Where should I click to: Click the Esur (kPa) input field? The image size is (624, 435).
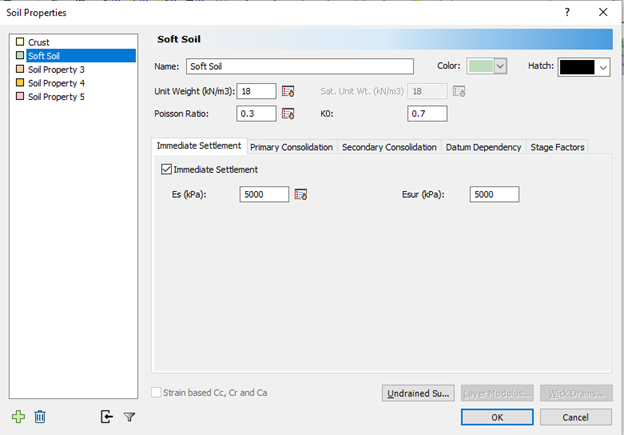click(x=494, y=194)
